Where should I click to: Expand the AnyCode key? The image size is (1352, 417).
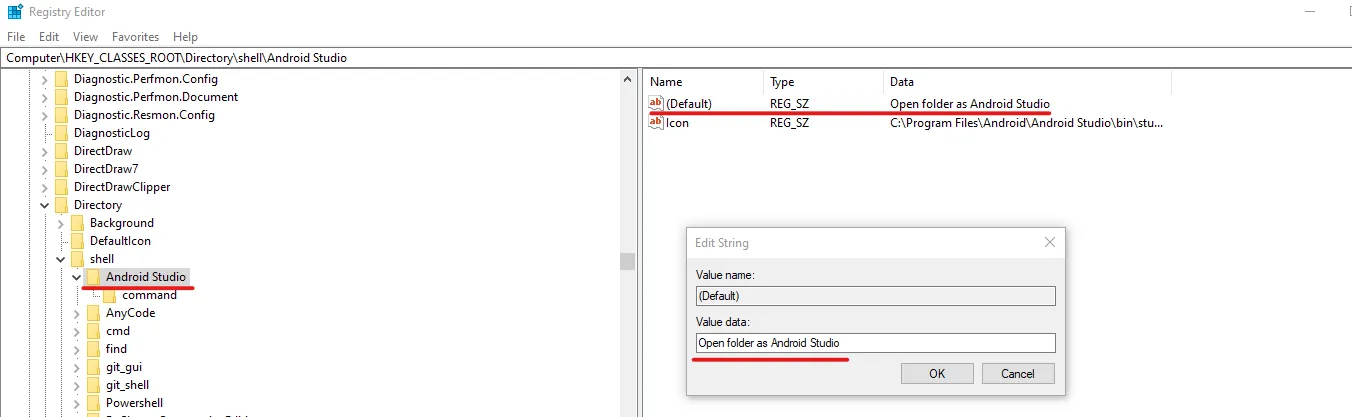pos(76,313)
